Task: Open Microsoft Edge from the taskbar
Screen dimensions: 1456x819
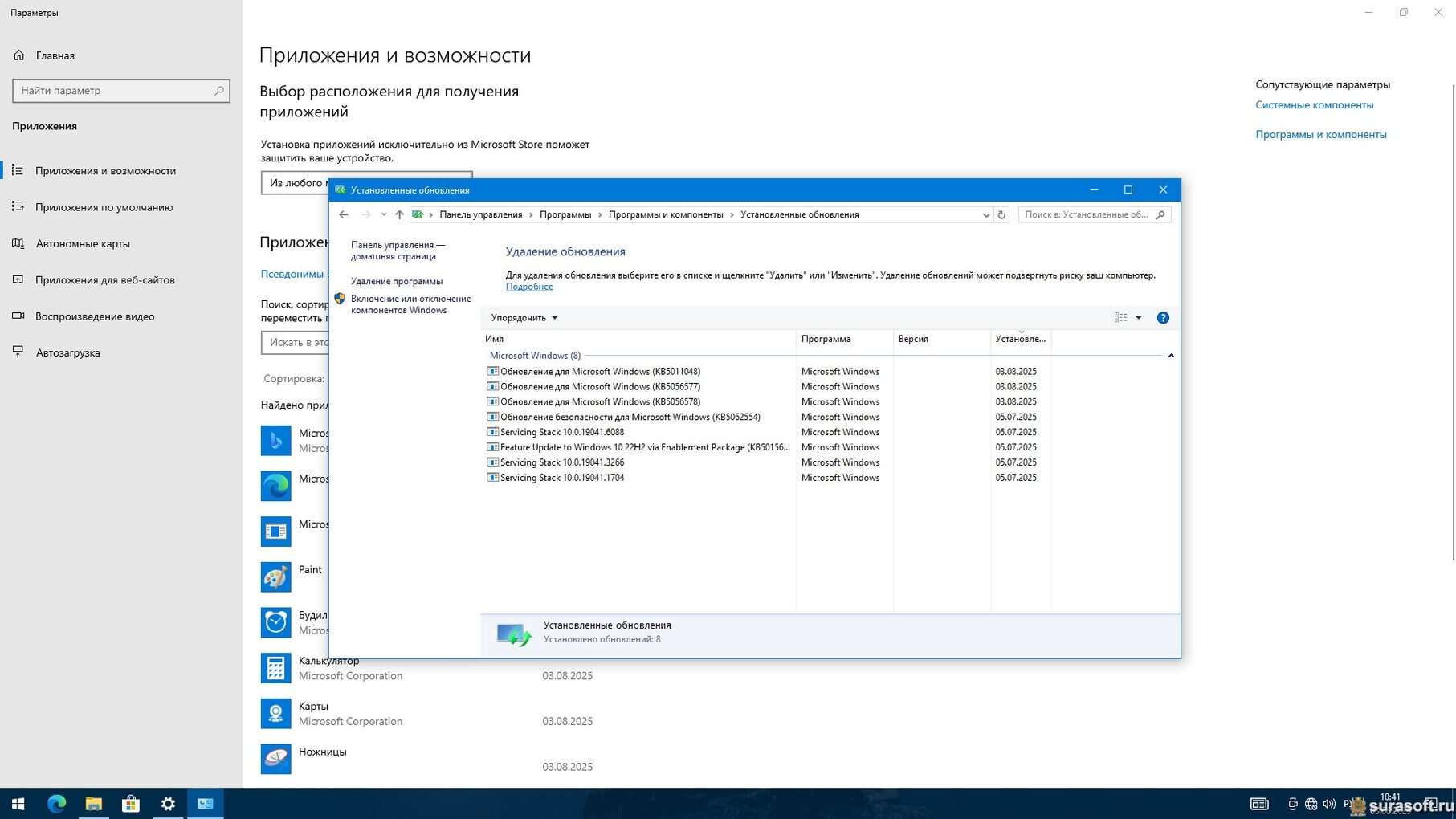Action: 56,804
